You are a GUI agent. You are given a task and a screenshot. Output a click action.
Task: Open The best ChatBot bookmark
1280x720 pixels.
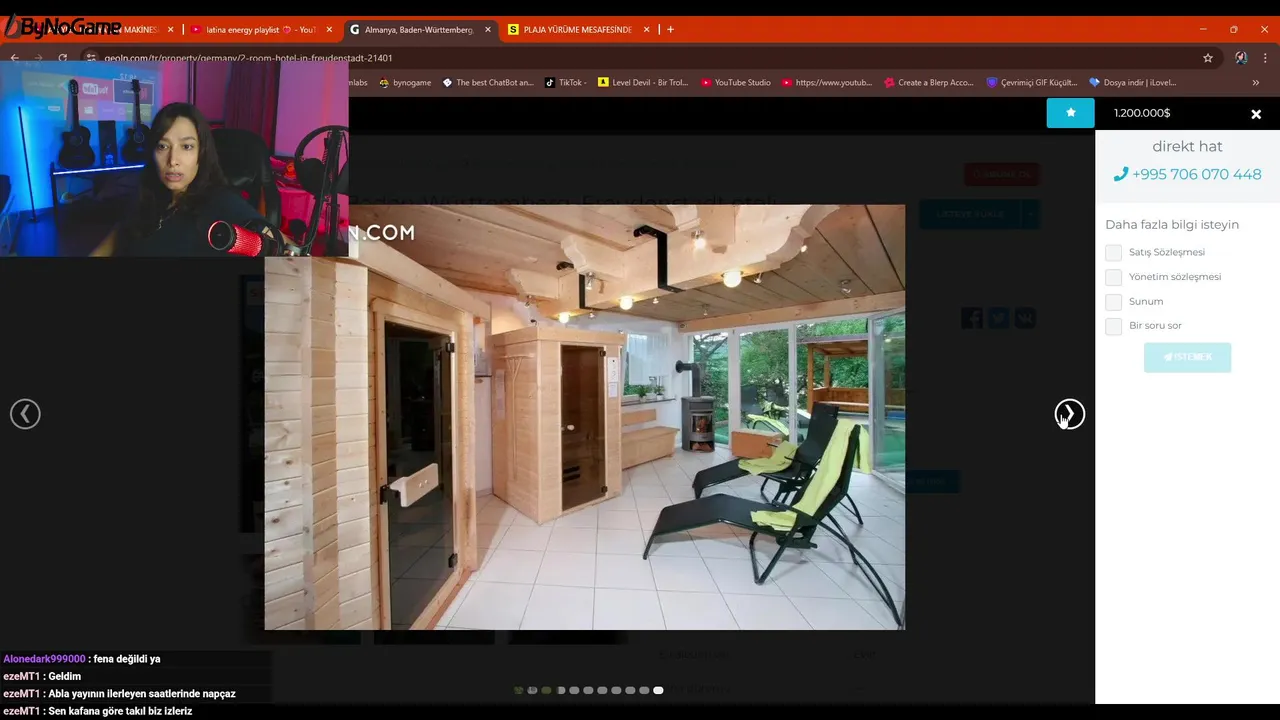tap(488, 82)
